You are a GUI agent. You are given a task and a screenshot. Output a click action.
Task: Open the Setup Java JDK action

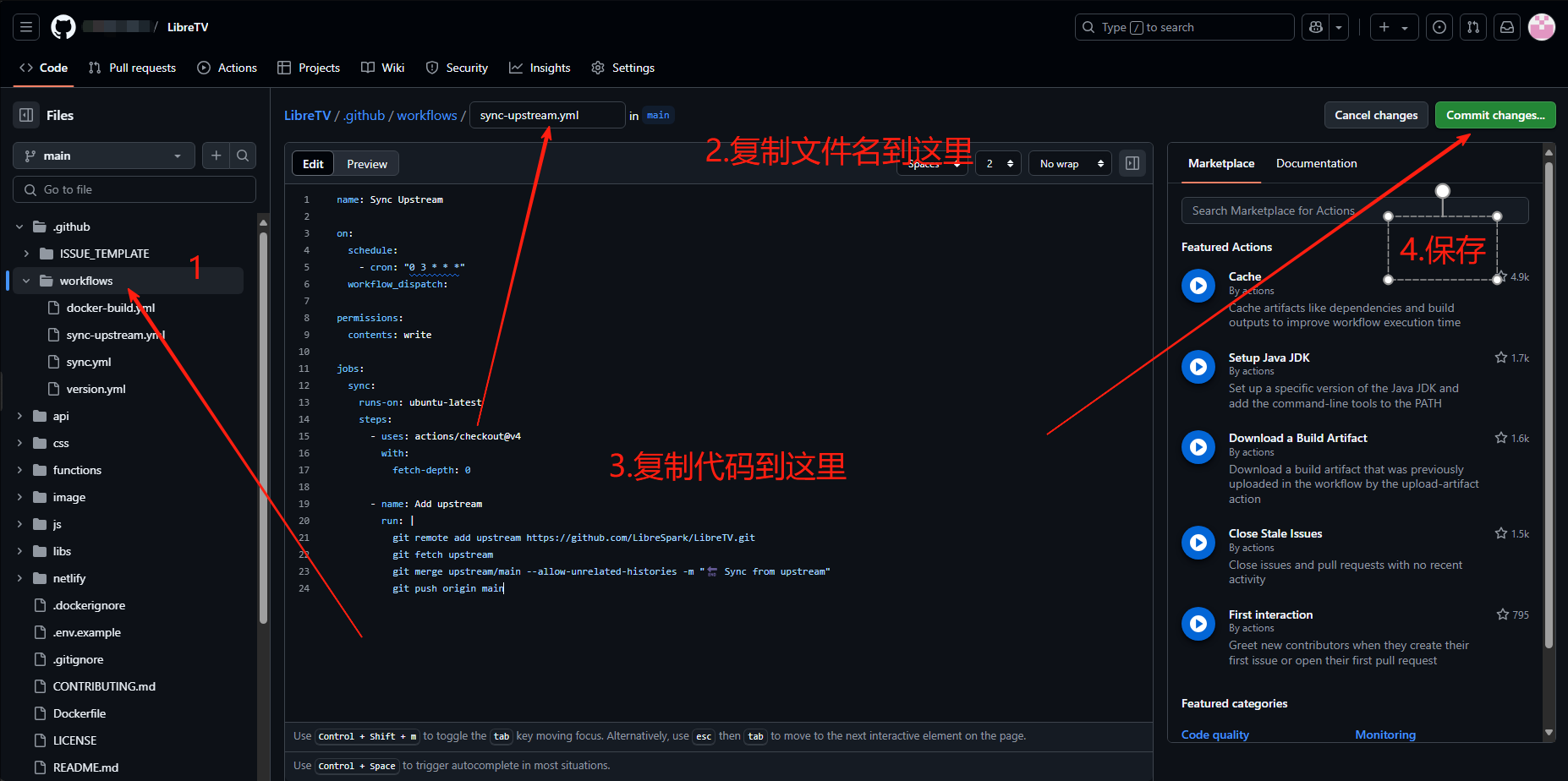pyautogui.click(x=1269, y=358)
